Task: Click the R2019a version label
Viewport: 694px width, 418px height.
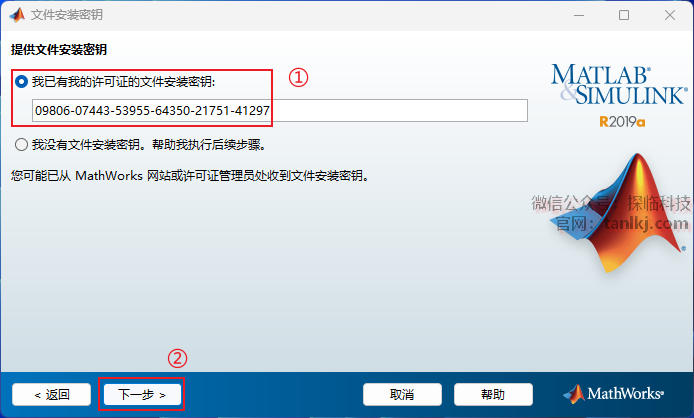Action: point(622,121)
